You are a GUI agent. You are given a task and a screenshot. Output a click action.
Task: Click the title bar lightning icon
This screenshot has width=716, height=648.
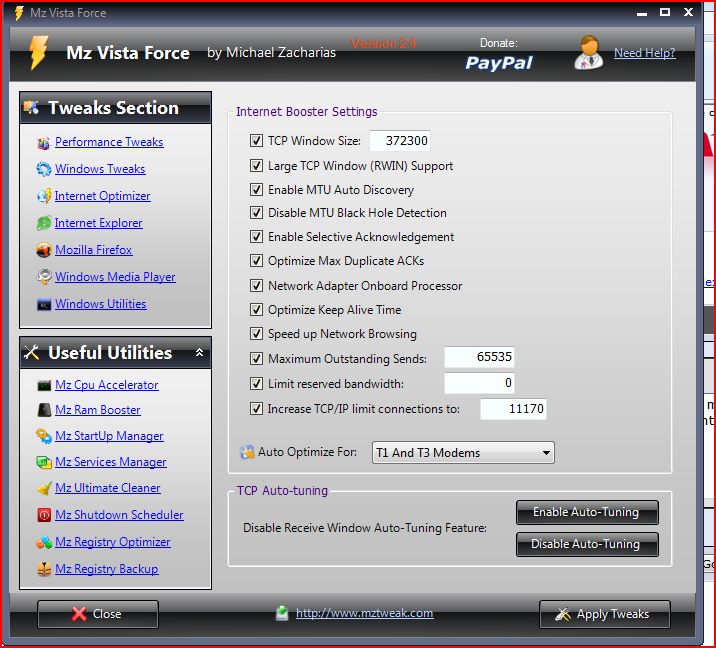(19, 13)
